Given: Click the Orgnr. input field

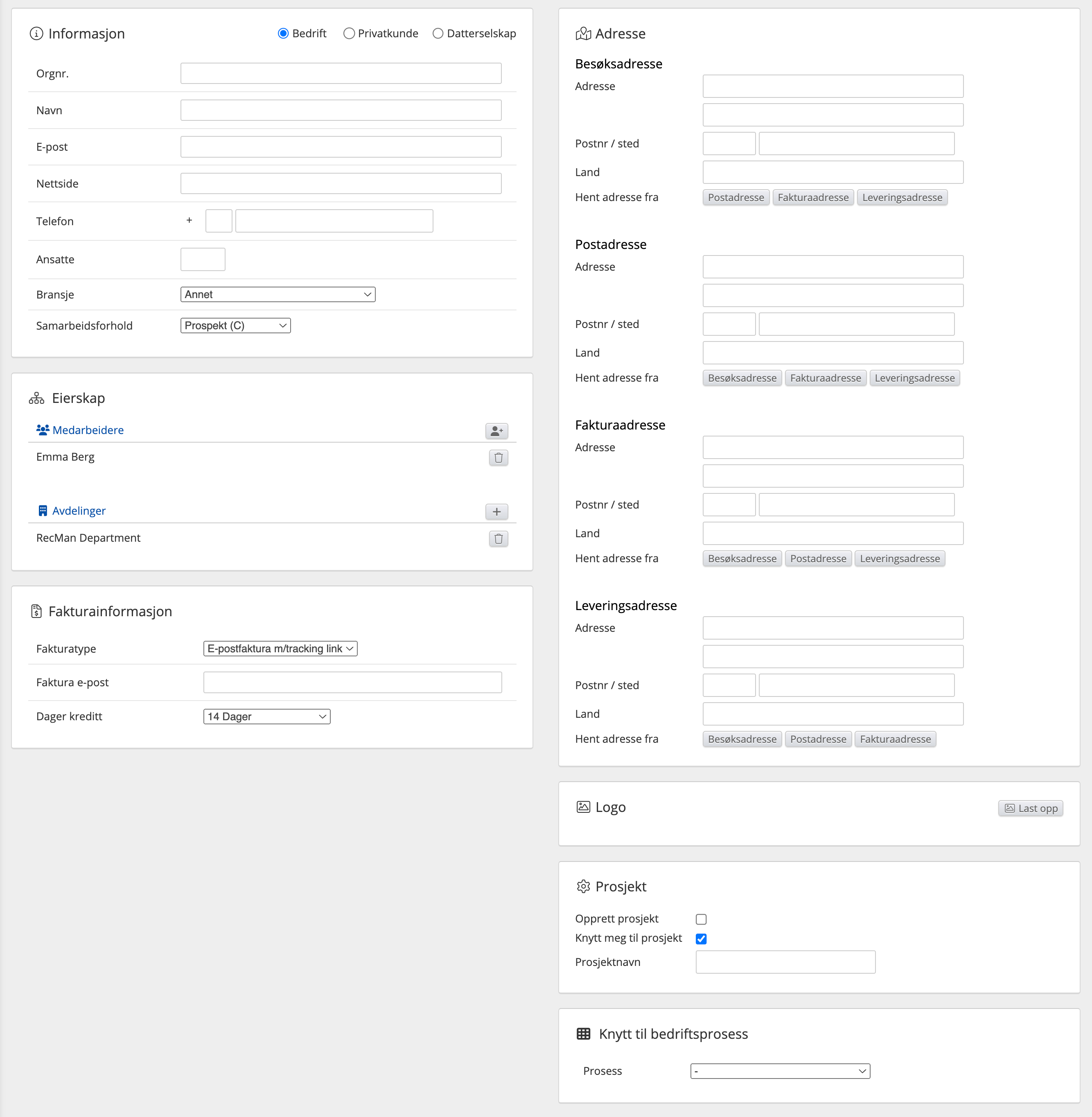Looking at the screenshot, I should coord(341,73).
